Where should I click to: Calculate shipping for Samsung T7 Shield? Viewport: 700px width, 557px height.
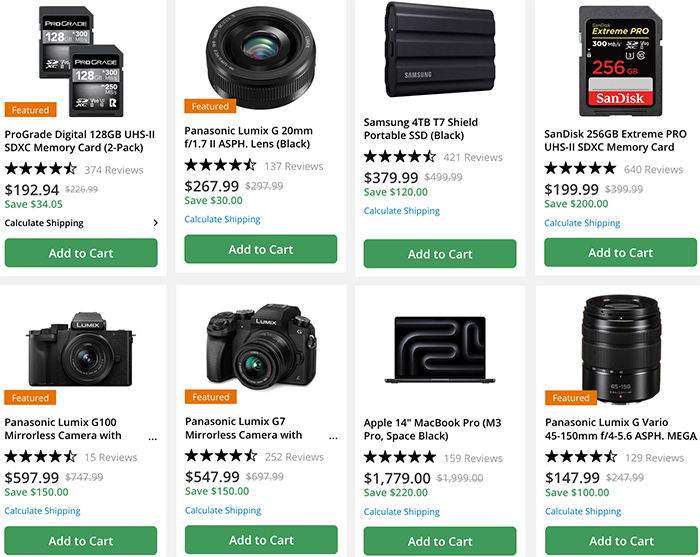pyautogui.click(x=402, y=211)
